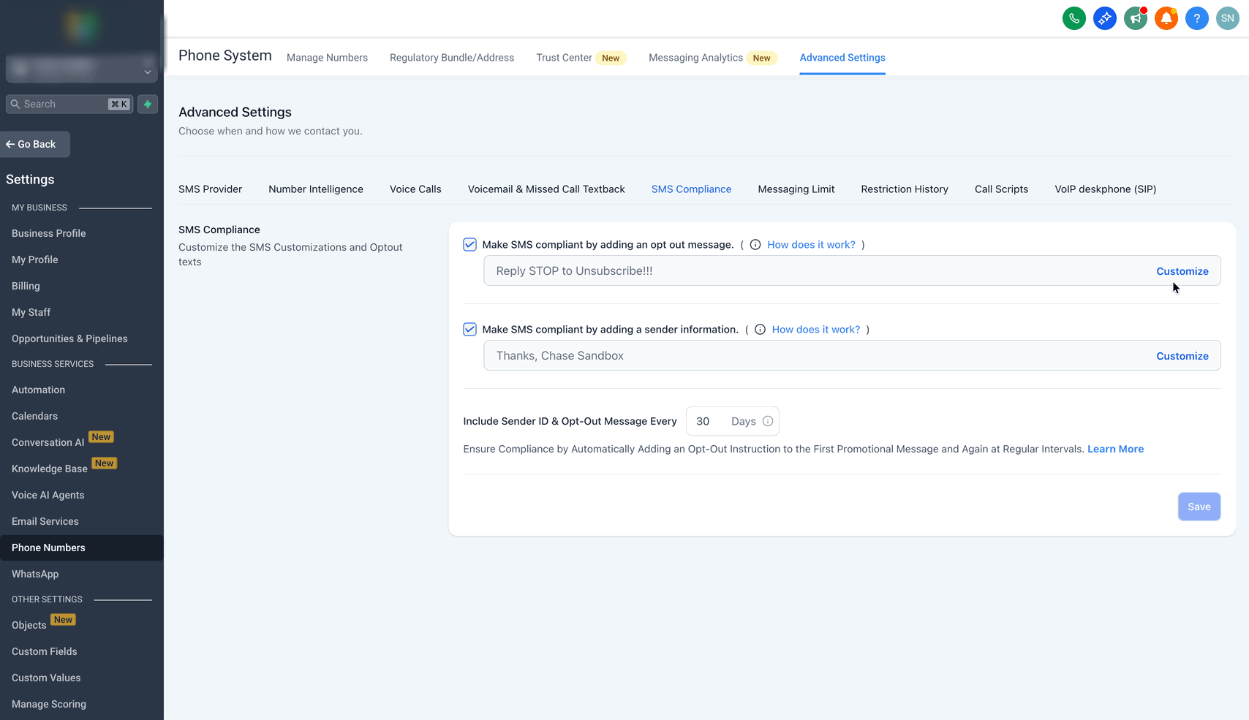Viewport: 1249px width, 720px height.
Task: Open Automation in the sidebar
Action: (38, 390)
